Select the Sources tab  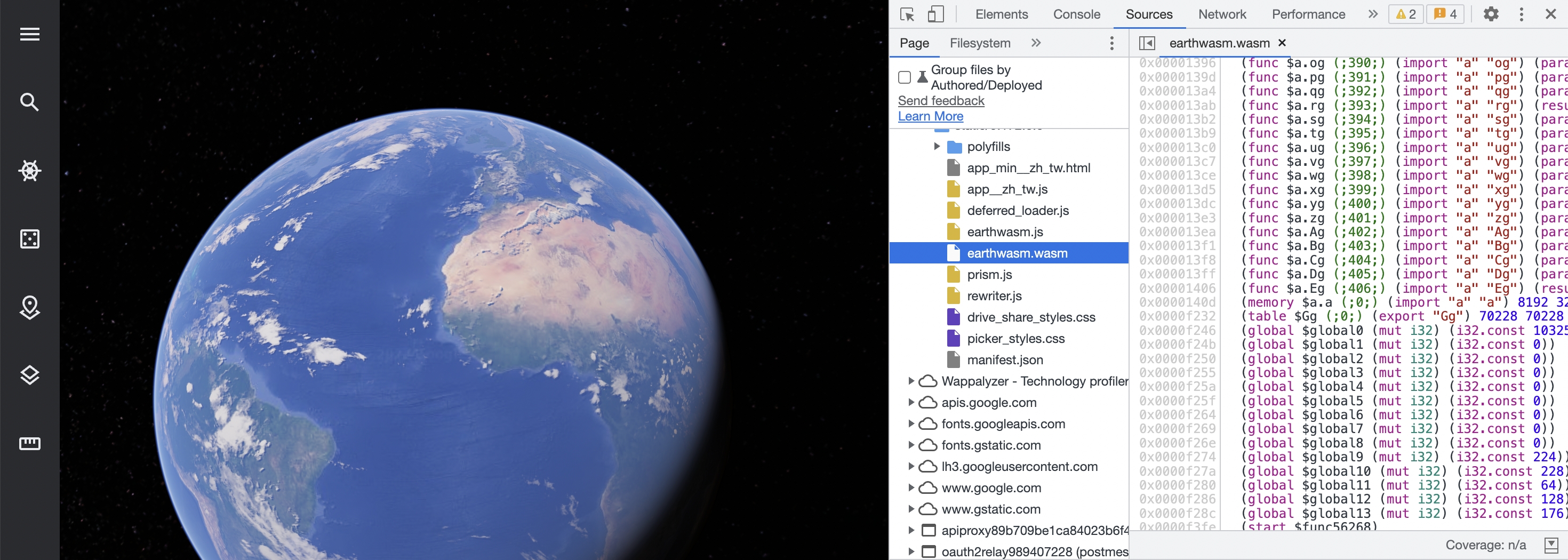click(1149, 14)
